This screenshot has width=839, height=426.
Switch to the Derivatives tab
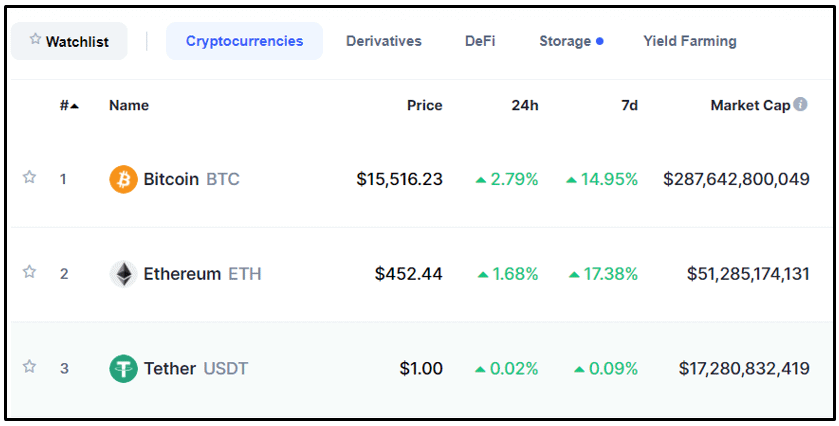click(384, 41)
